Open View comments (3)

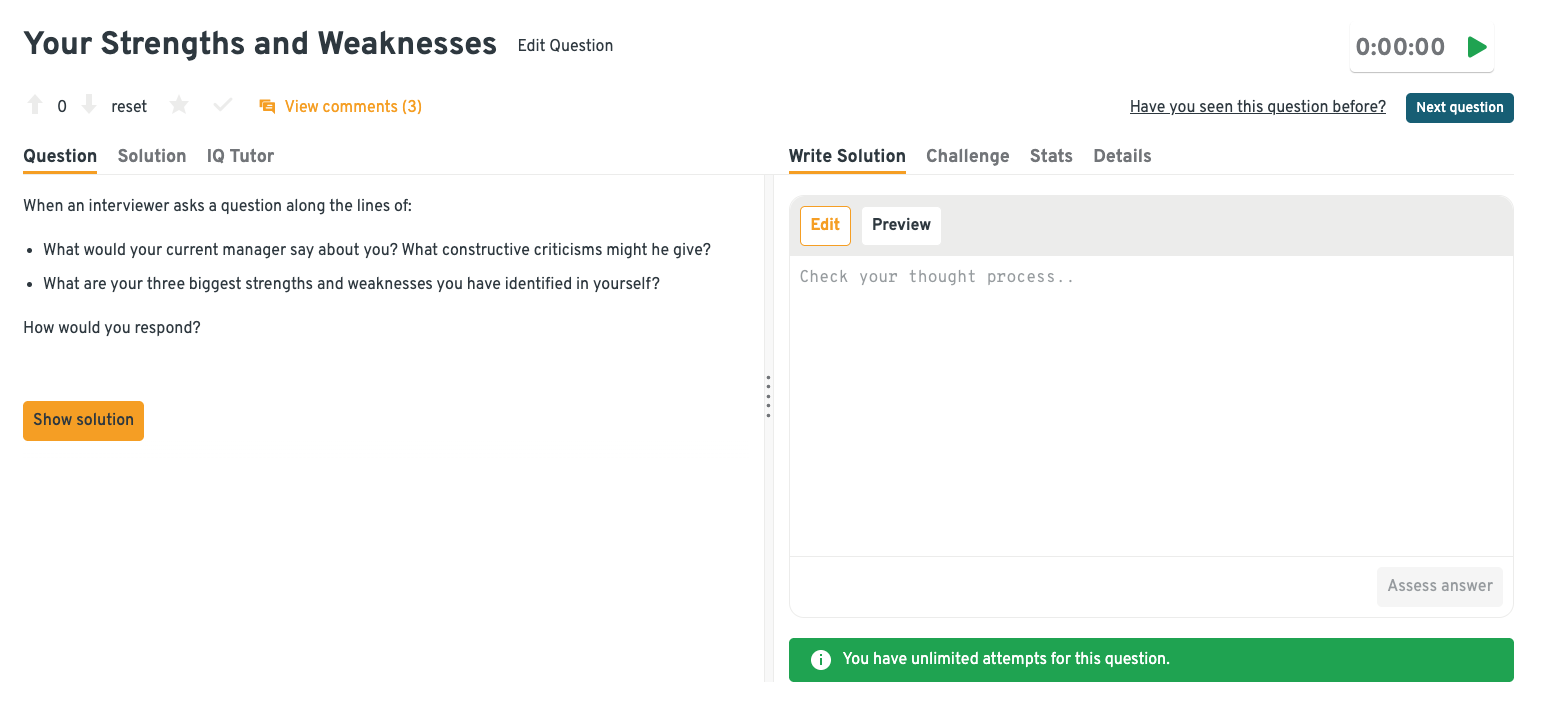pos(353,107)
